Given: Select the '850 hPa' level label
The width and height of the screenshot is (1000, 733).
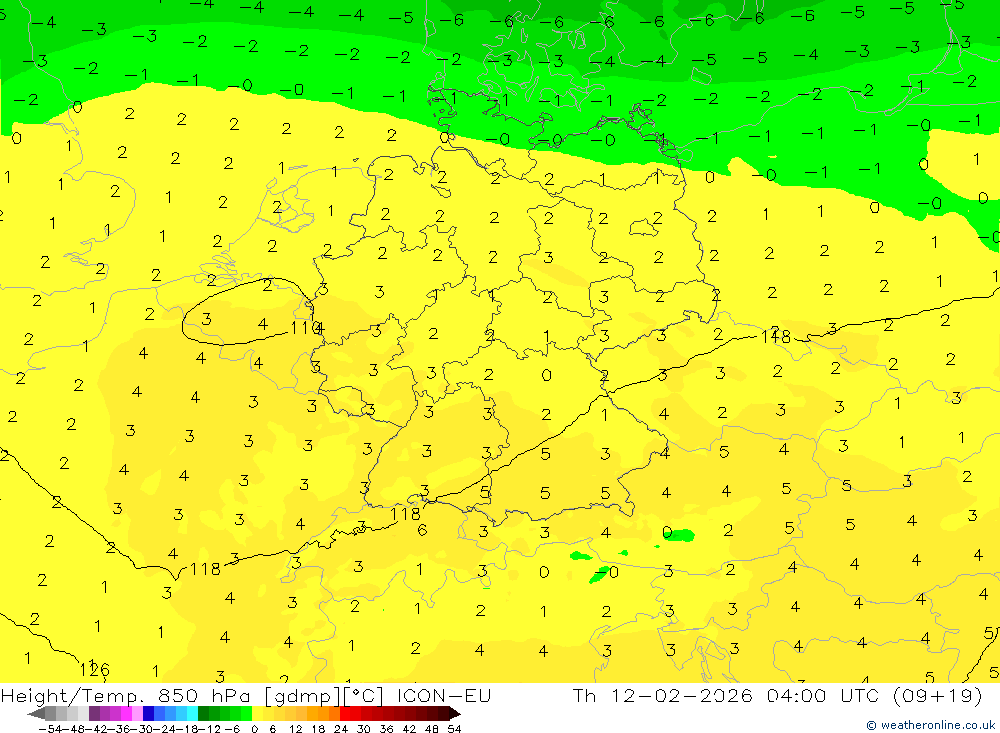Looking at the screenshot, I should coord(203,695).
